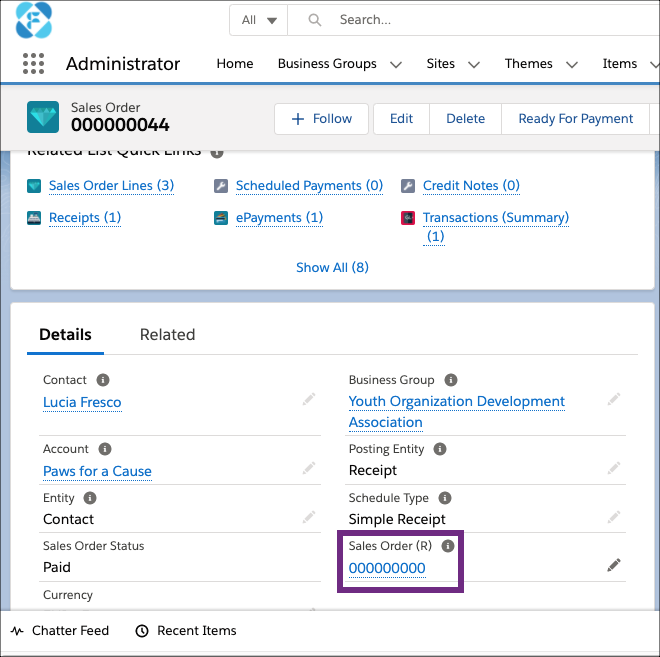Click the 000000044 record title
This screenshot has width=660, height=657.
pyautogui.click(x=120, y=125)
